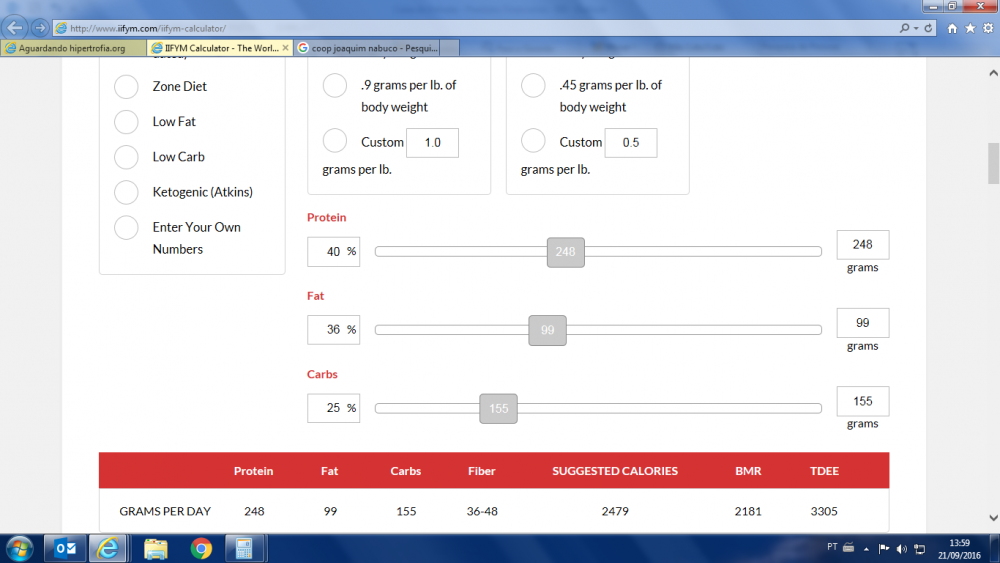The height and width of the screenshot is (563, 1000).
Task: Open the browser Home icon
Action: click(x=952, y=28)
